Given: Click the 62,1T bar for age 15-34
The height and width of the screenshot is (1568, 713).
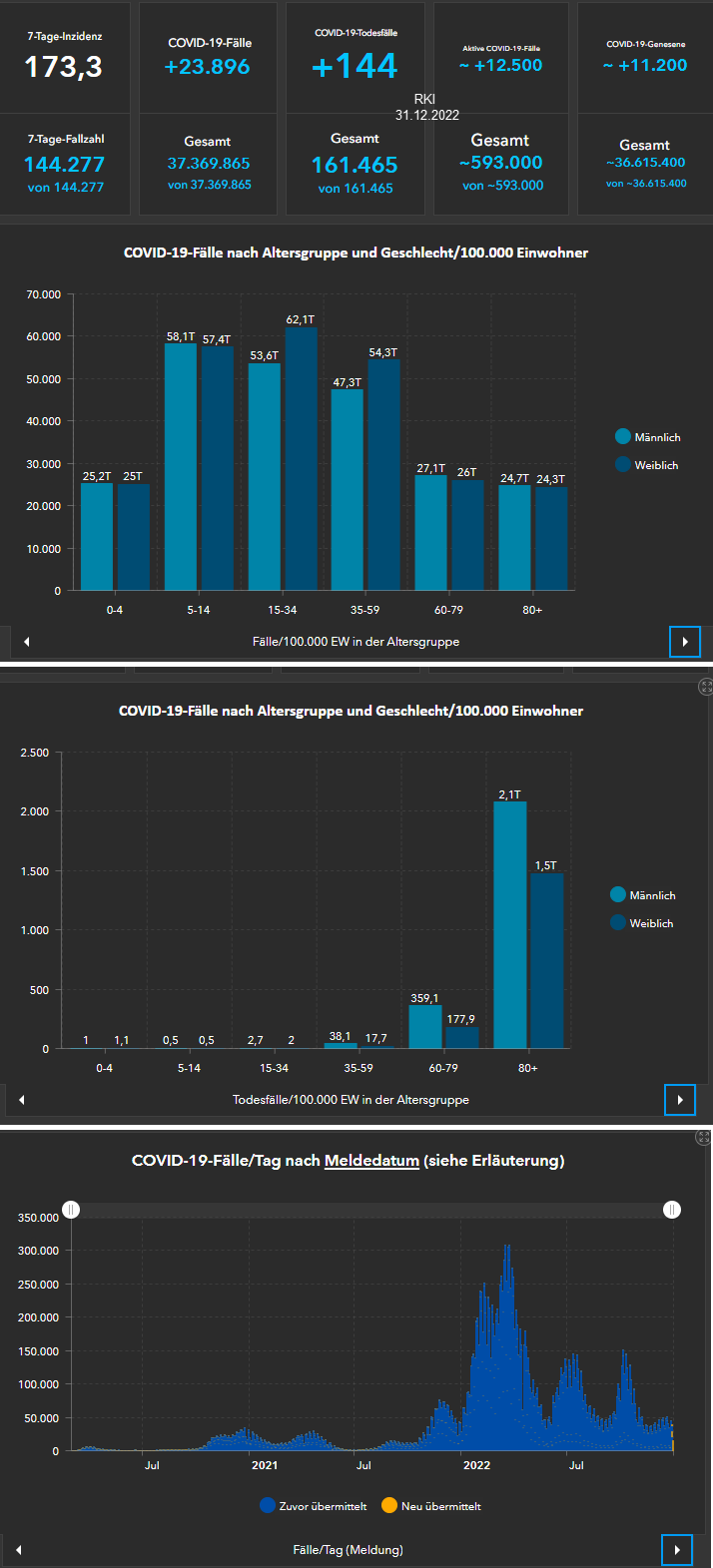Looking at the screenshot, I should pos(301,457).
